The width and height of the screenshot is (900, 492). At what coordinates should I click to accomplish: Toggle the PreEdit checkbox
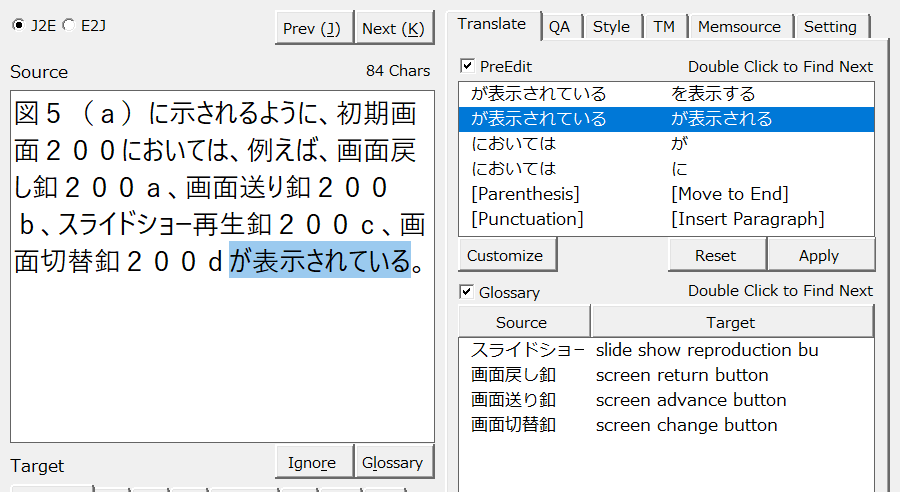pyautogui.click(x=467, y=66)
